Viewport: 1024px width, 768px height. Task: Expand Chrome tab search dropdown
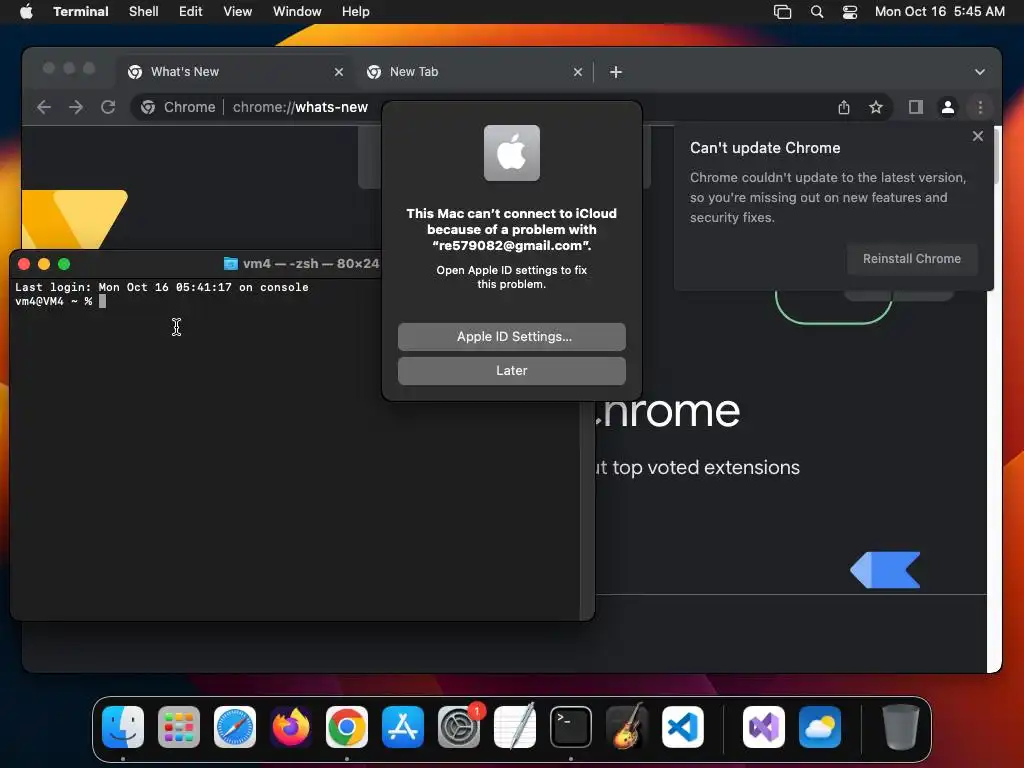pos(980,72)
